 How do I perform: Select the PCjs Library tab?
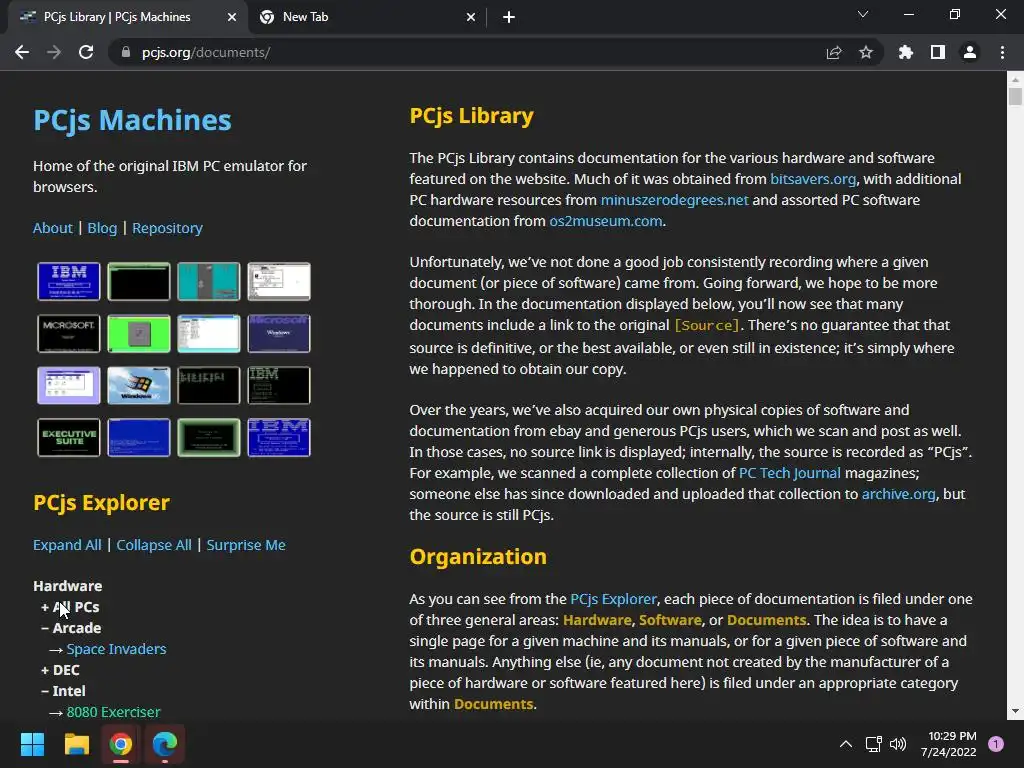pos(127,18)
